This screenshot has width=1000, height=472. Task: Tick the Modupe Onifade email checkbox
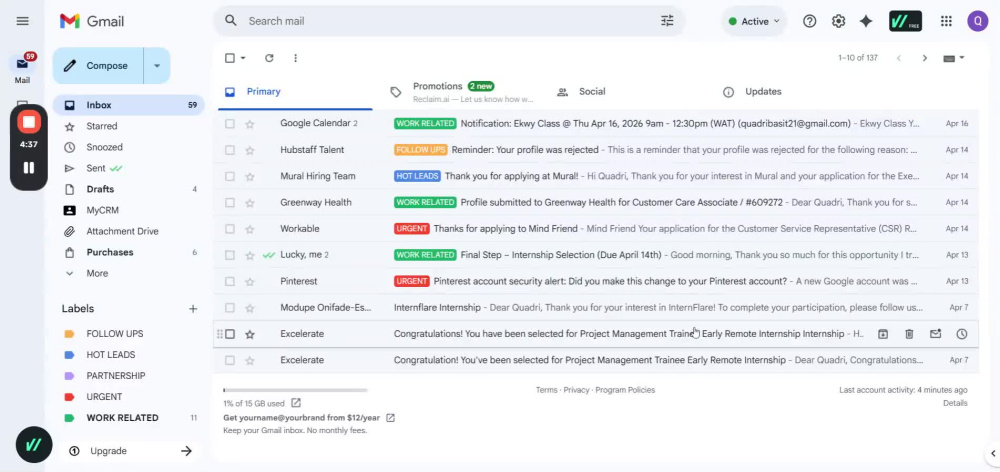pos(230,307)
